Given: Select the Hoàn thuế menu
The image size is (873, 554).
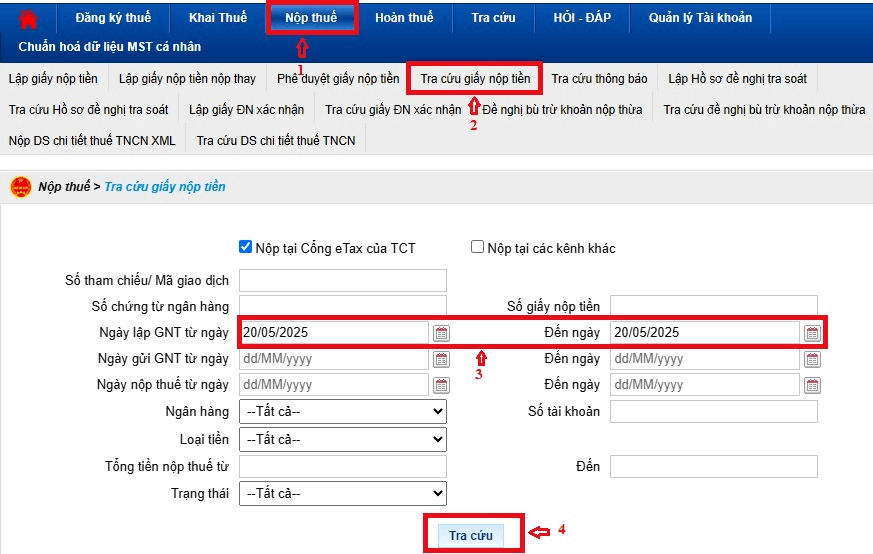Looking at the screenshot, I should pos(404,18).
